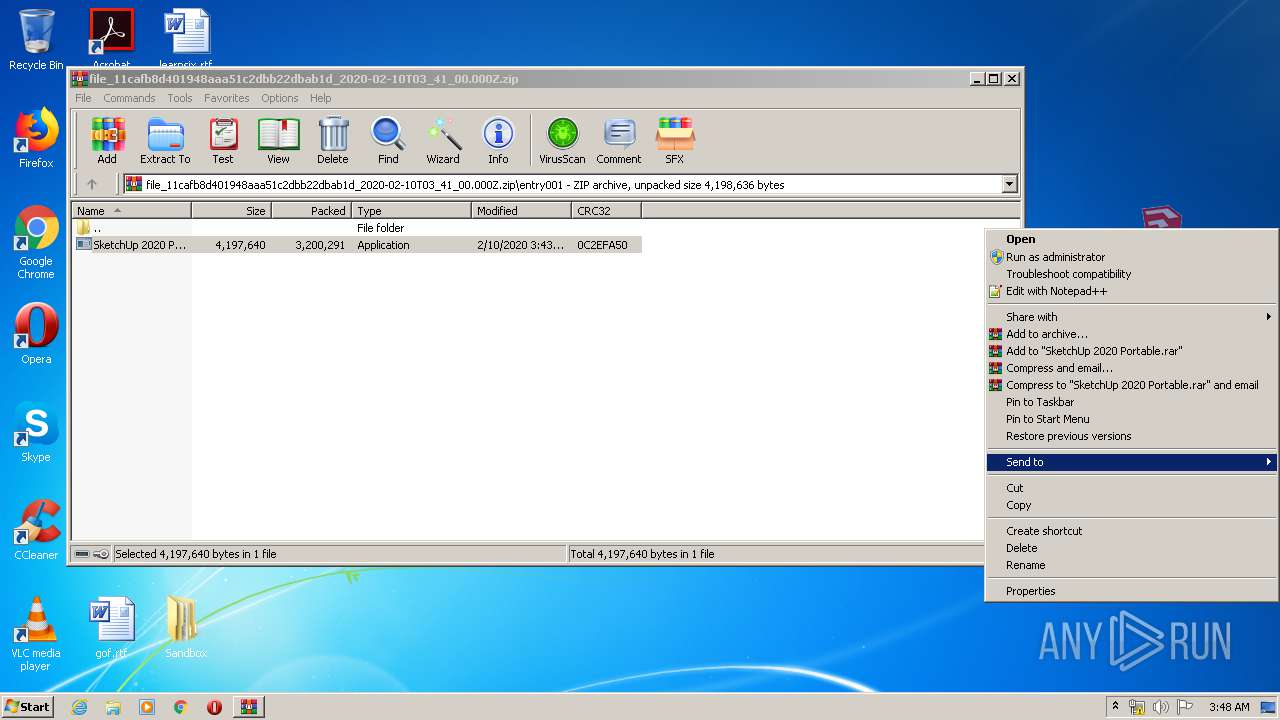Select Pin to Start Menu
Viewport: 1280px width, 720px height.
(x=1132, y=419)
